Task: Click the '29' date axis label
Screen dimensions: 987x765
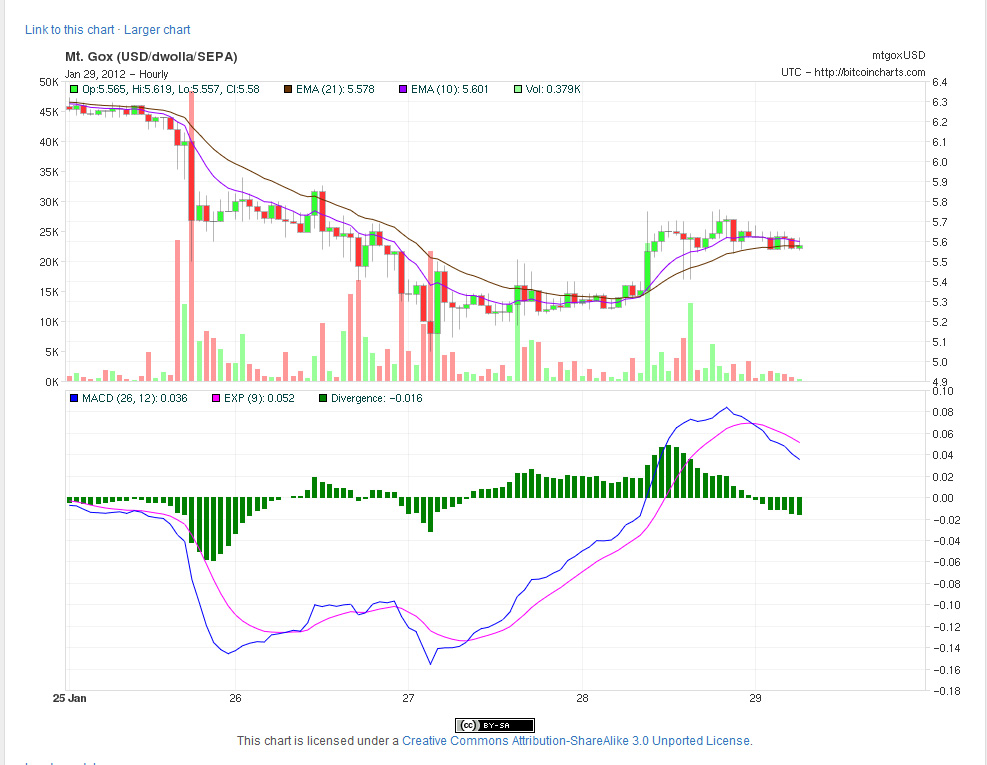Action: 755,698
